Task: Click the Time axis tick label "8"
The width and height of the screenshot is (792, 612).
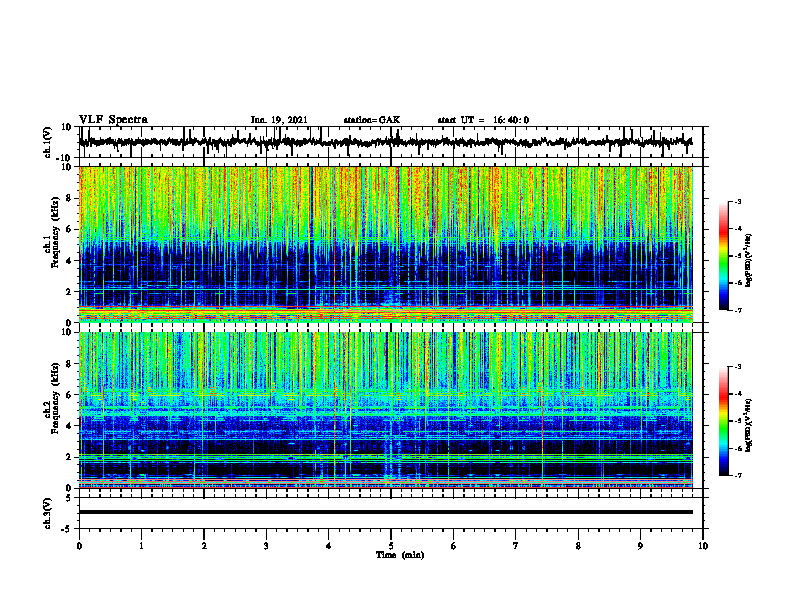Action: (578, 546)
